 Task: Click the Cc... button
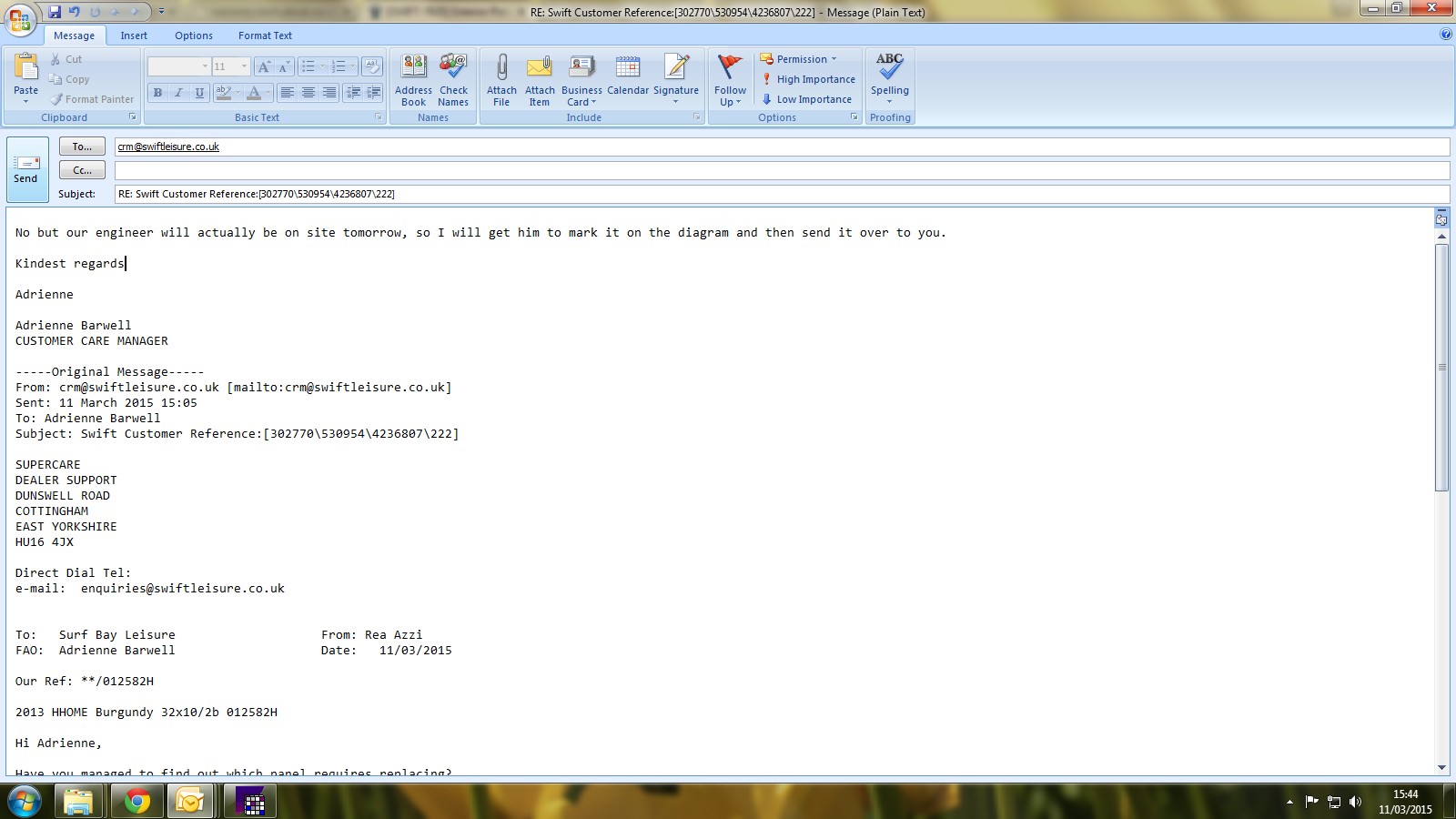pos(82,170)
